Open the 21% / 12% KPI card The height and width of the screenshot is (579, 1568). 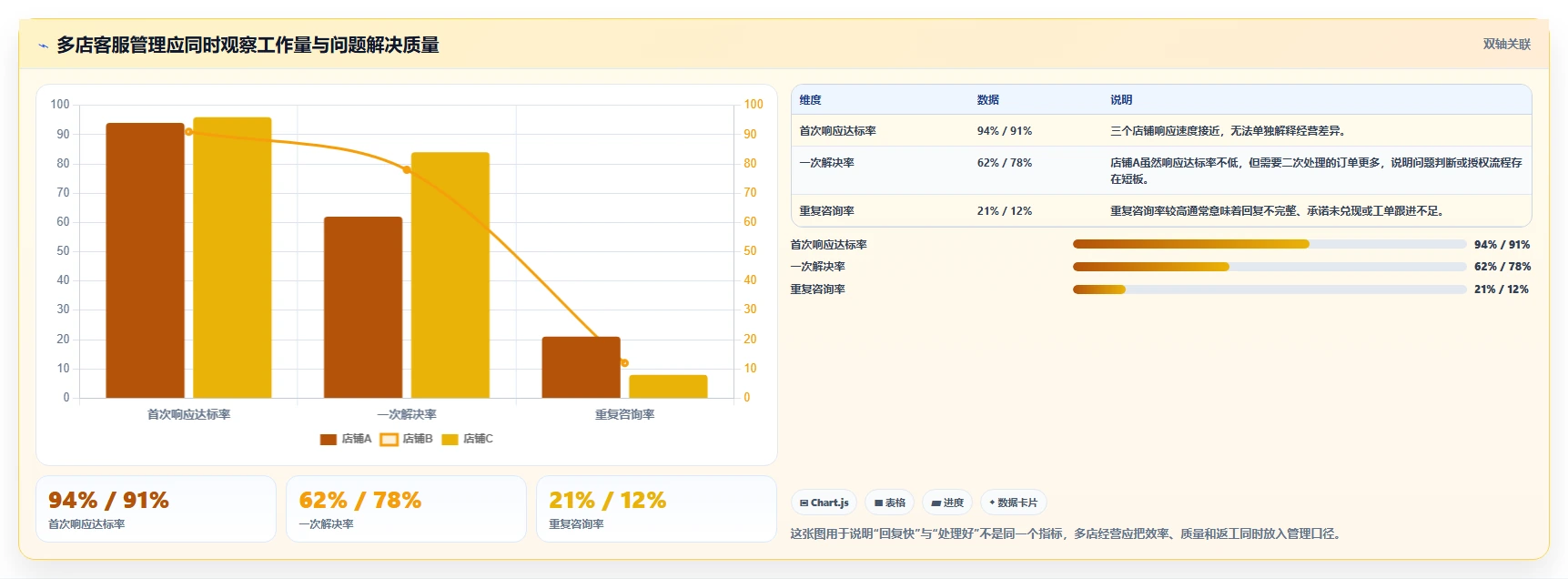656,509
